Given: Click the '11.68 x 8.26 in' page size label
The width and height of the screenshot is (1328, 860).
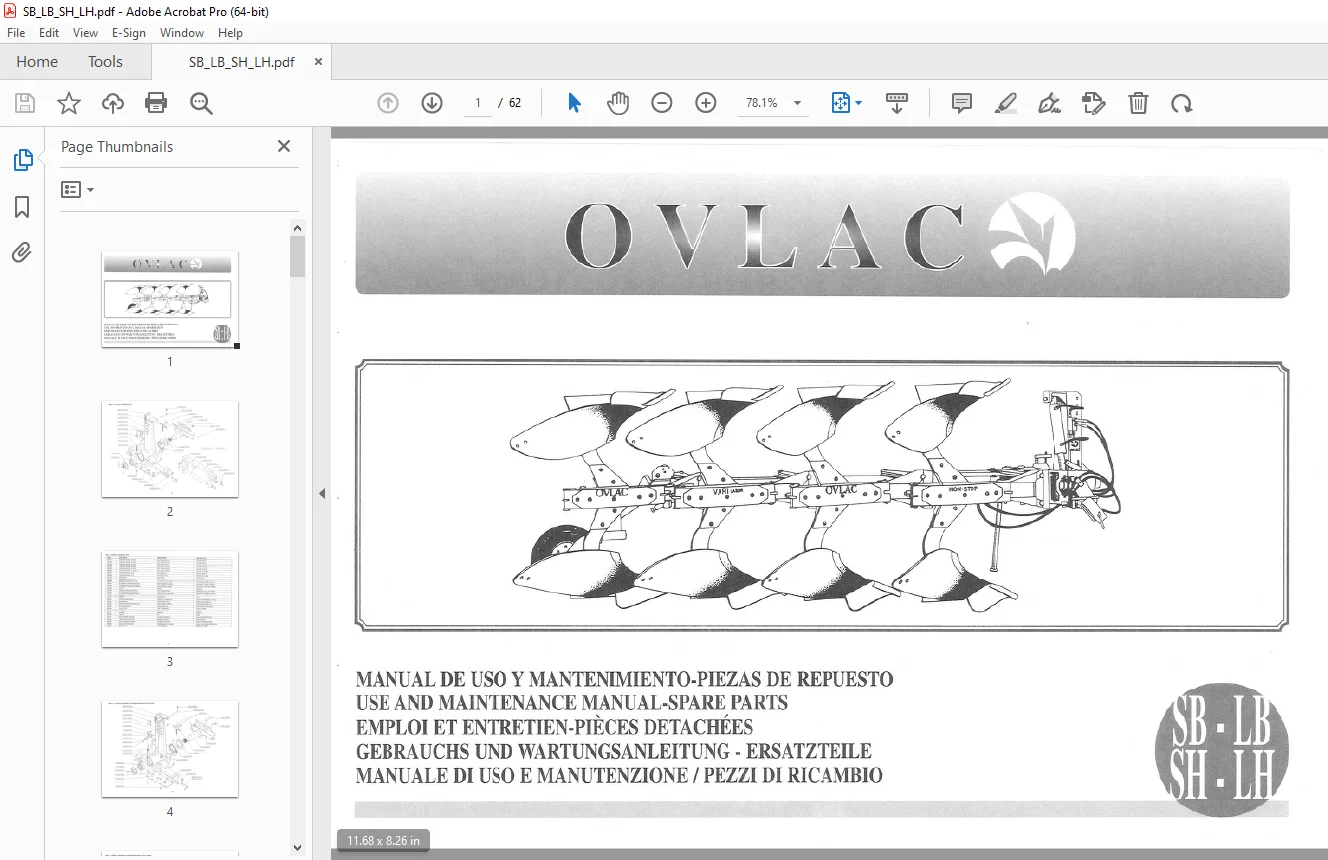Looking at the screenshot, I should 384,840.
